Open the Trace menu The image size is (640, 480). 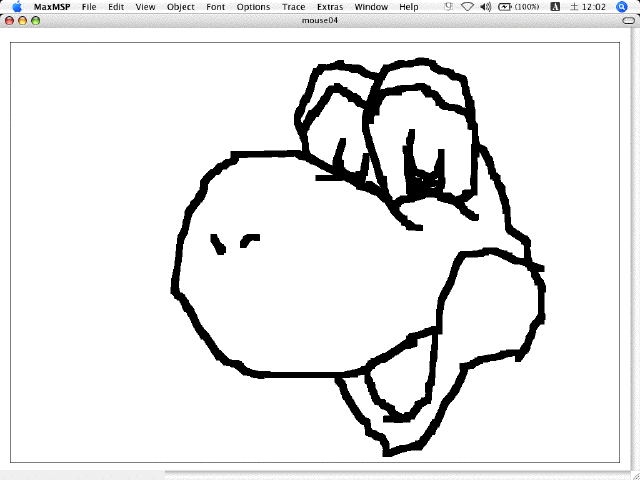point(293,7)
